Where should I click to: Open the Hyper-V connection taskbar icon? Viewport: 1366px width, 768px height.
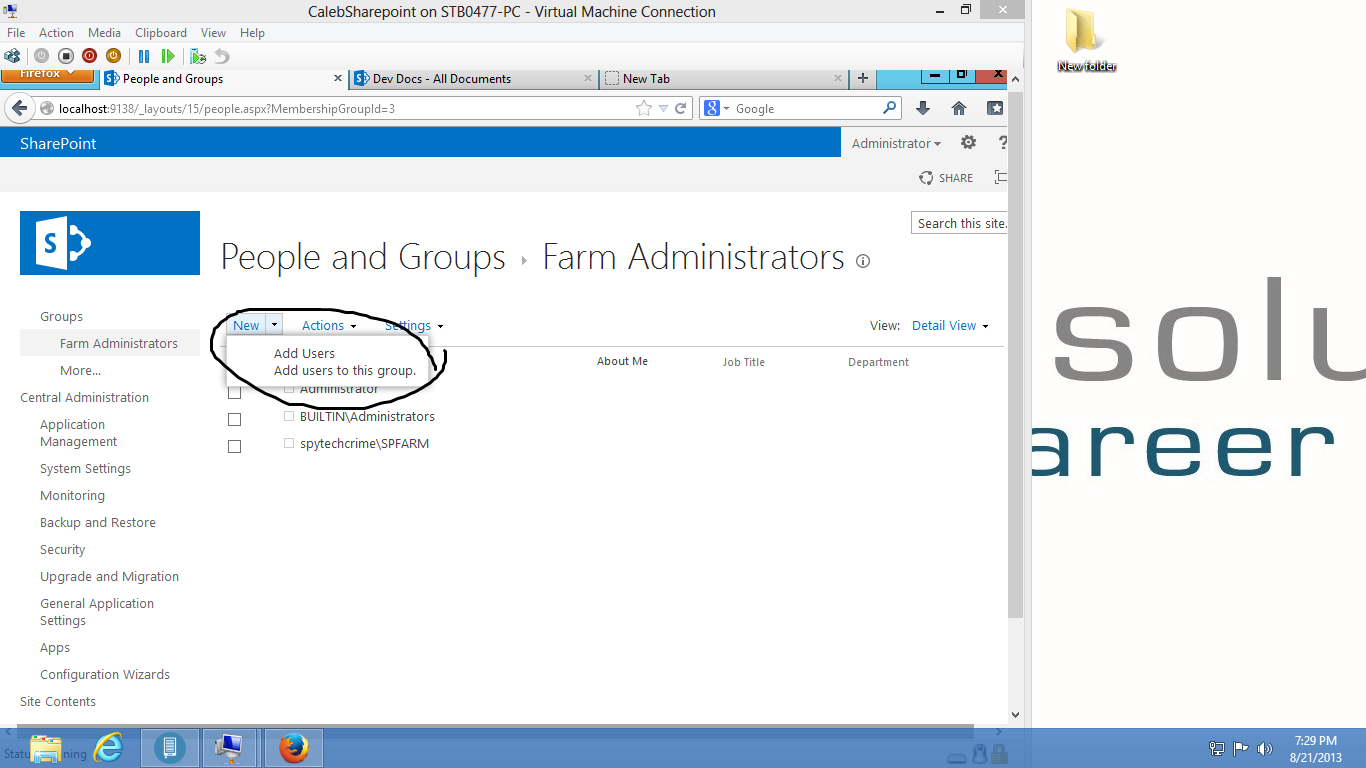coord(230,748)
